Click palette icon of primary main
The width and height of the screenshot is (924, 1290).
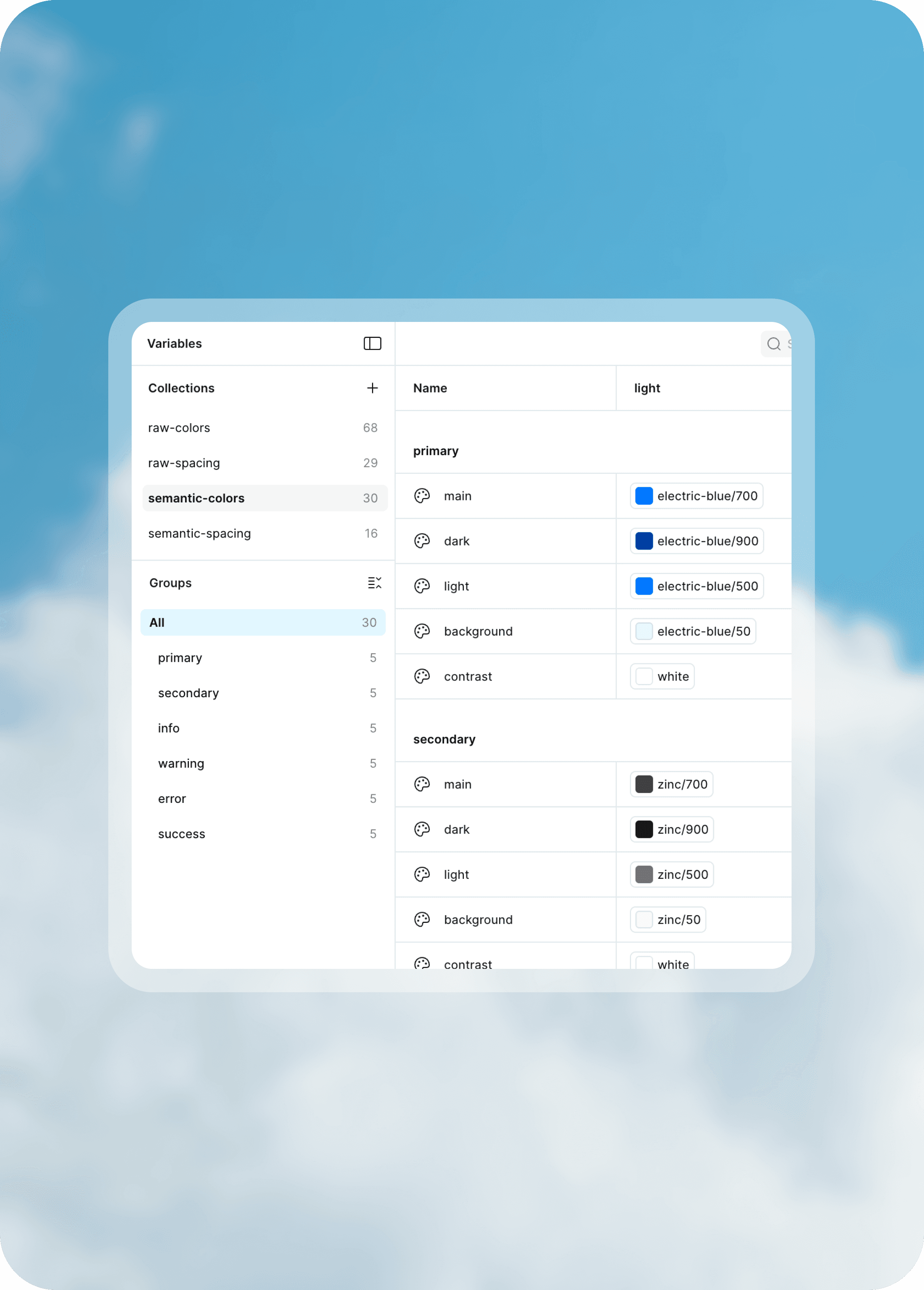point(422,496)
